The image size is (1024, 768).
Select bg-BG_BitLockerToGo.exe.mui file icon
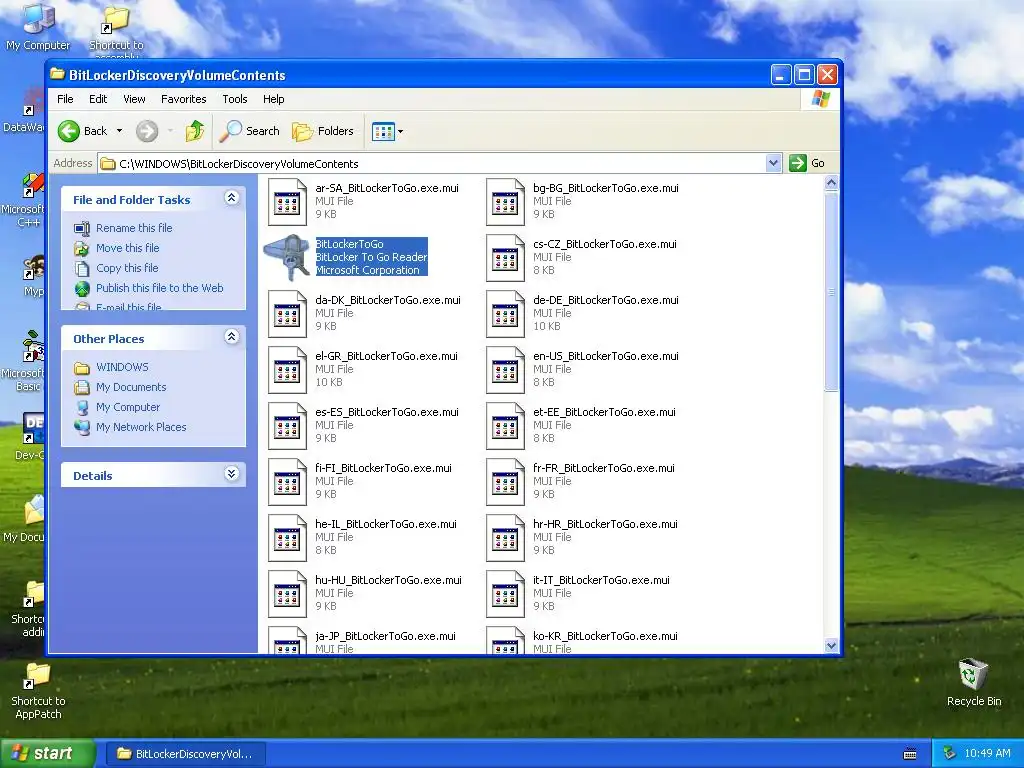(505, 202)
